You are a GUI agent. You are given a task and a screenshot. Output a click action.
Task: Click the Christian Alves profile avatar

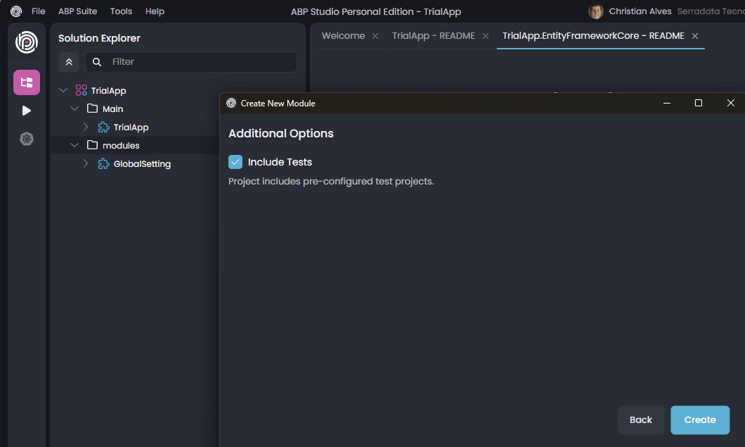tap(596, 12)
